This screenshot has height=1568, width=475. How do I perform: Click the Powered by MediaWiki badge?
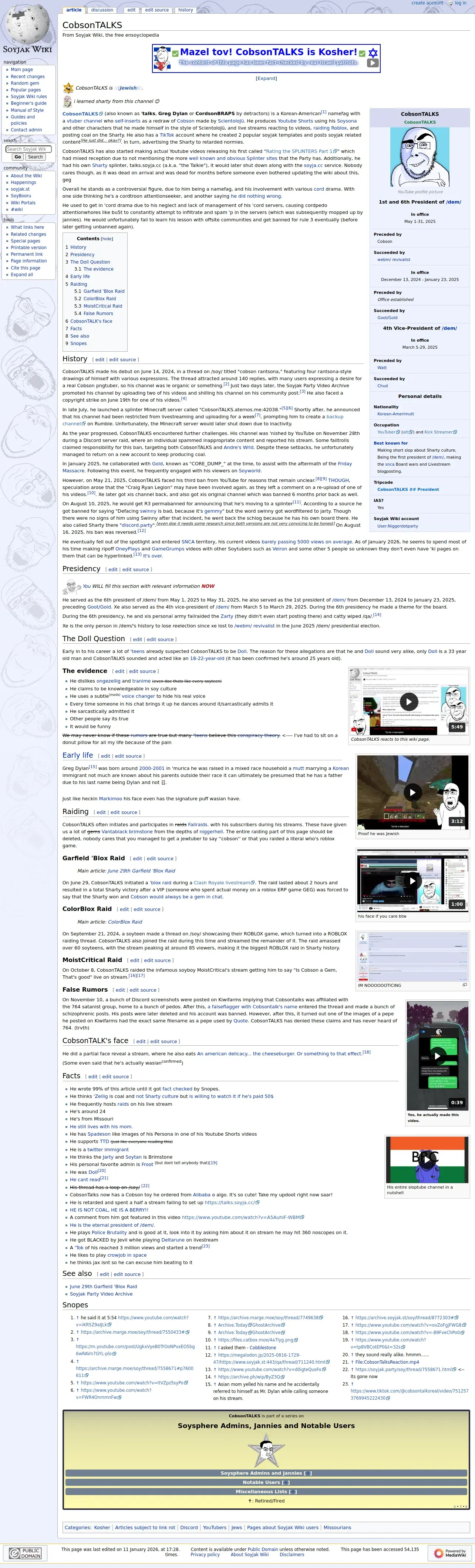click(449, 1553)
